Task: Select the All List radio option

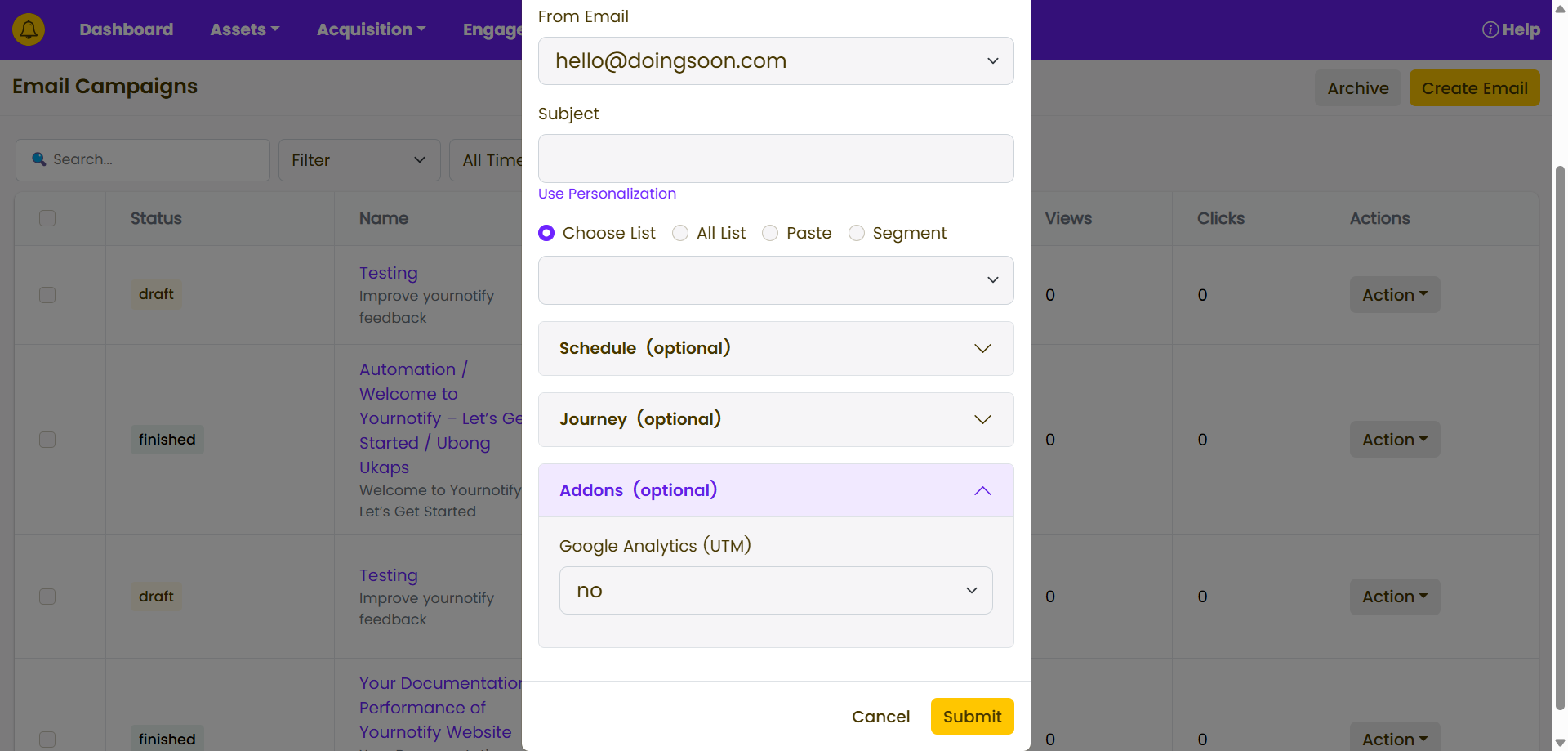Action: click(680, 234)
